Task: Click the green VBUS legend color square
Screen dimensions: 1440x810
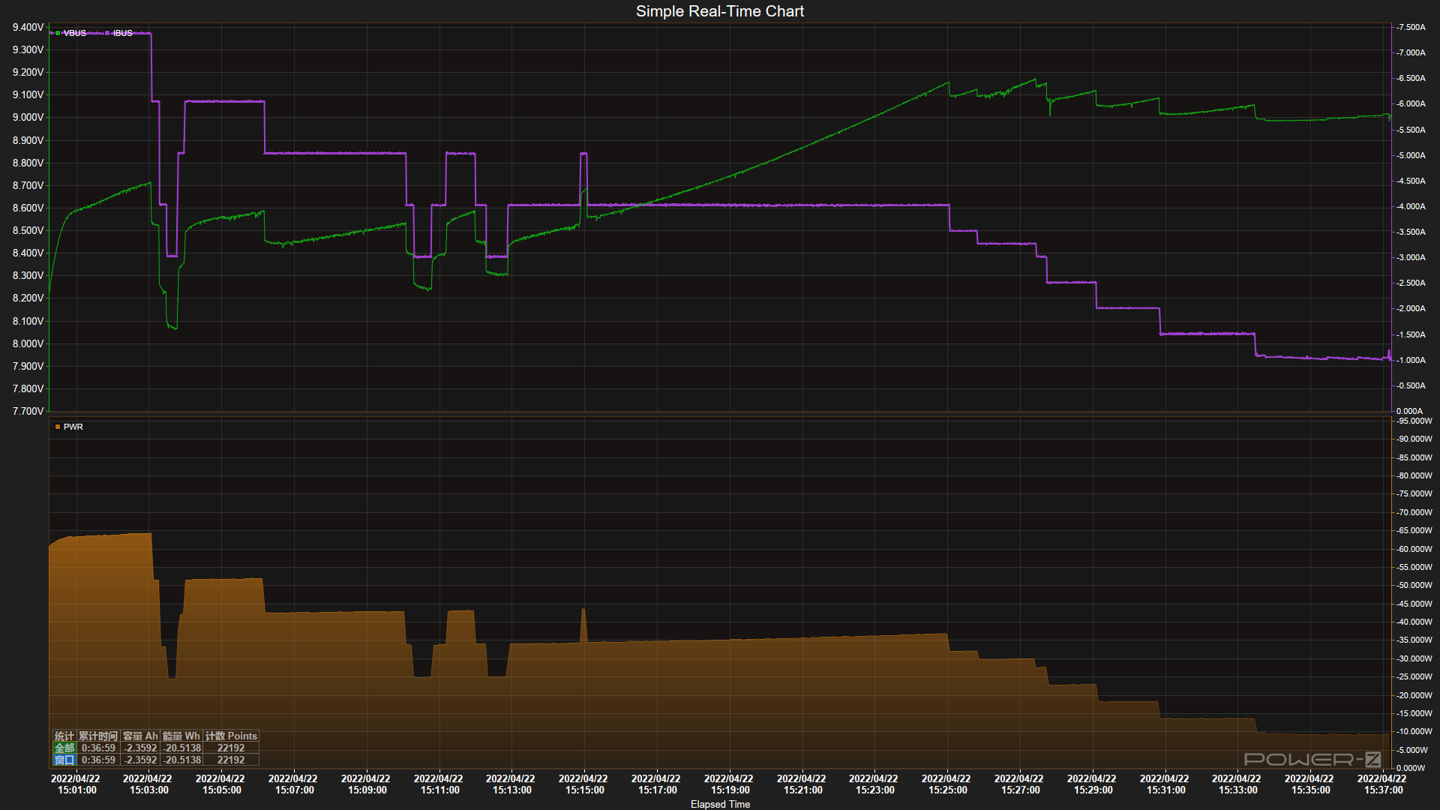Action: (x=58, y=33)
